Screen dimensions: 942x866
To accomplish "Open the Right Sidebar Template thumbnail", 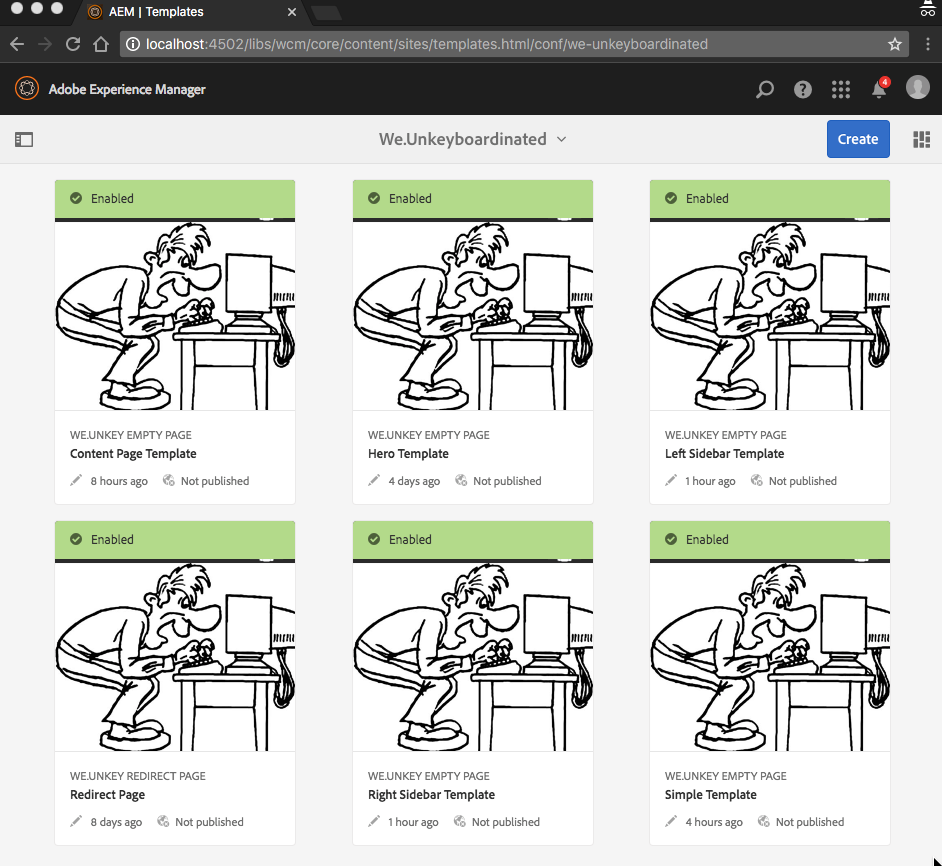I will 473,656.
